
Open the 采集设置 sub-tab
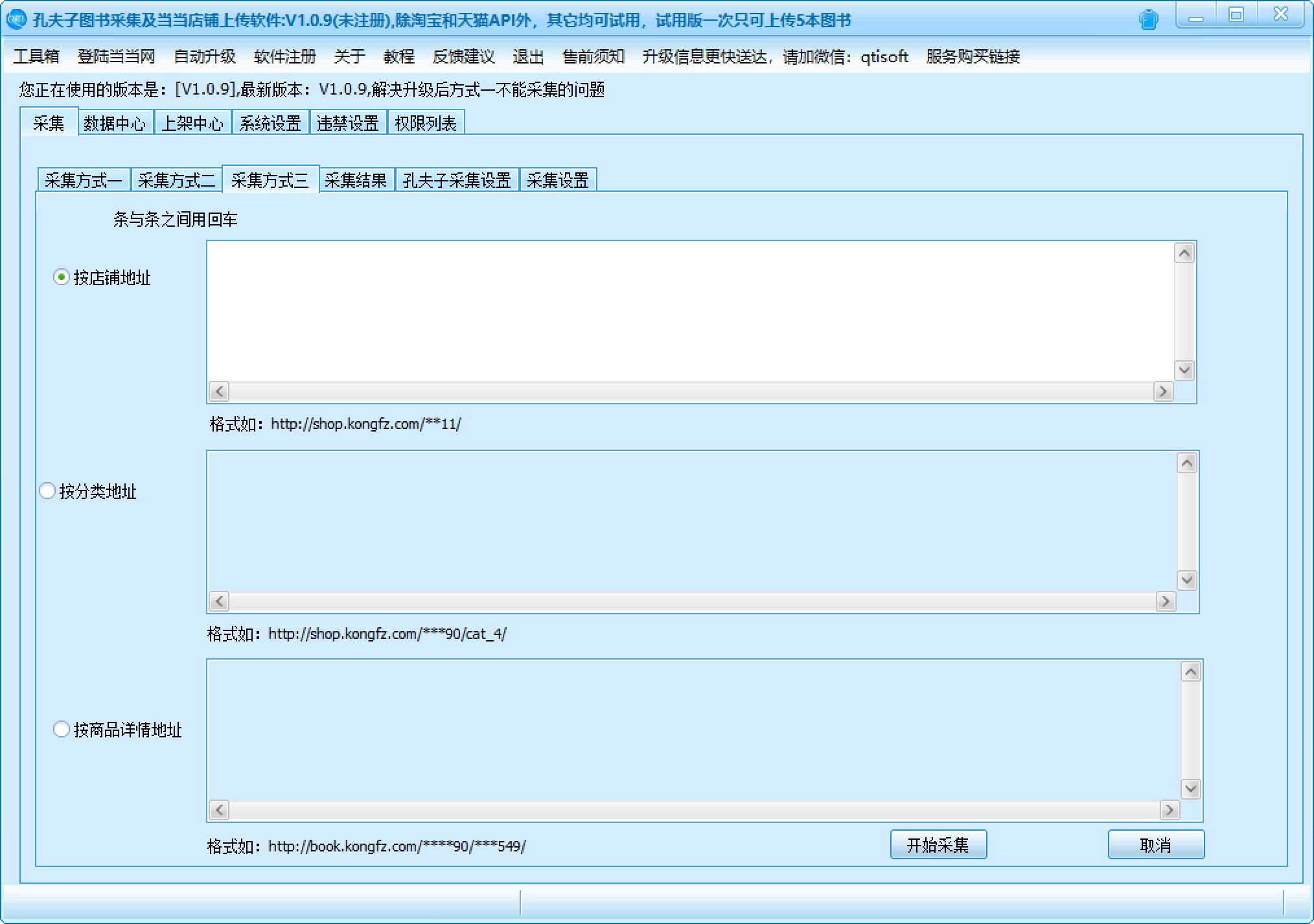pos(558,180)
